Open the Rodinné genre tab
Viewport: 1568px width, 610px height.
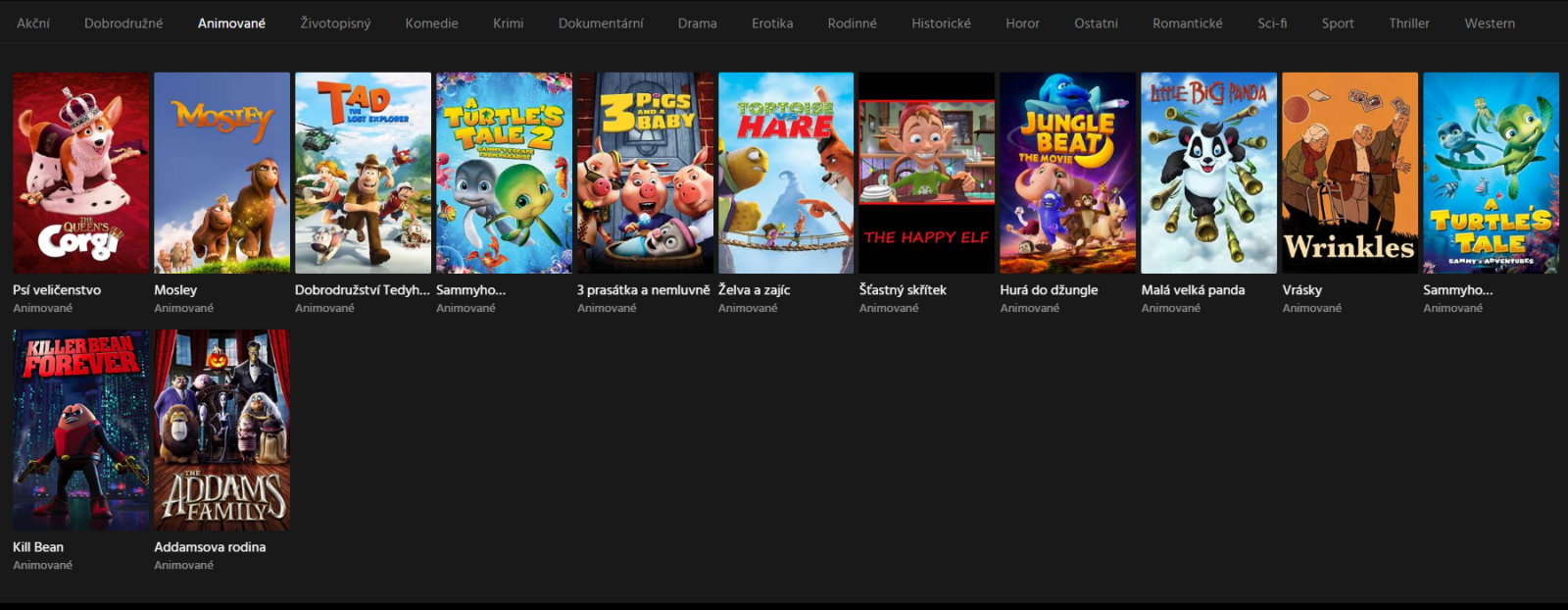tap(853, 23)
